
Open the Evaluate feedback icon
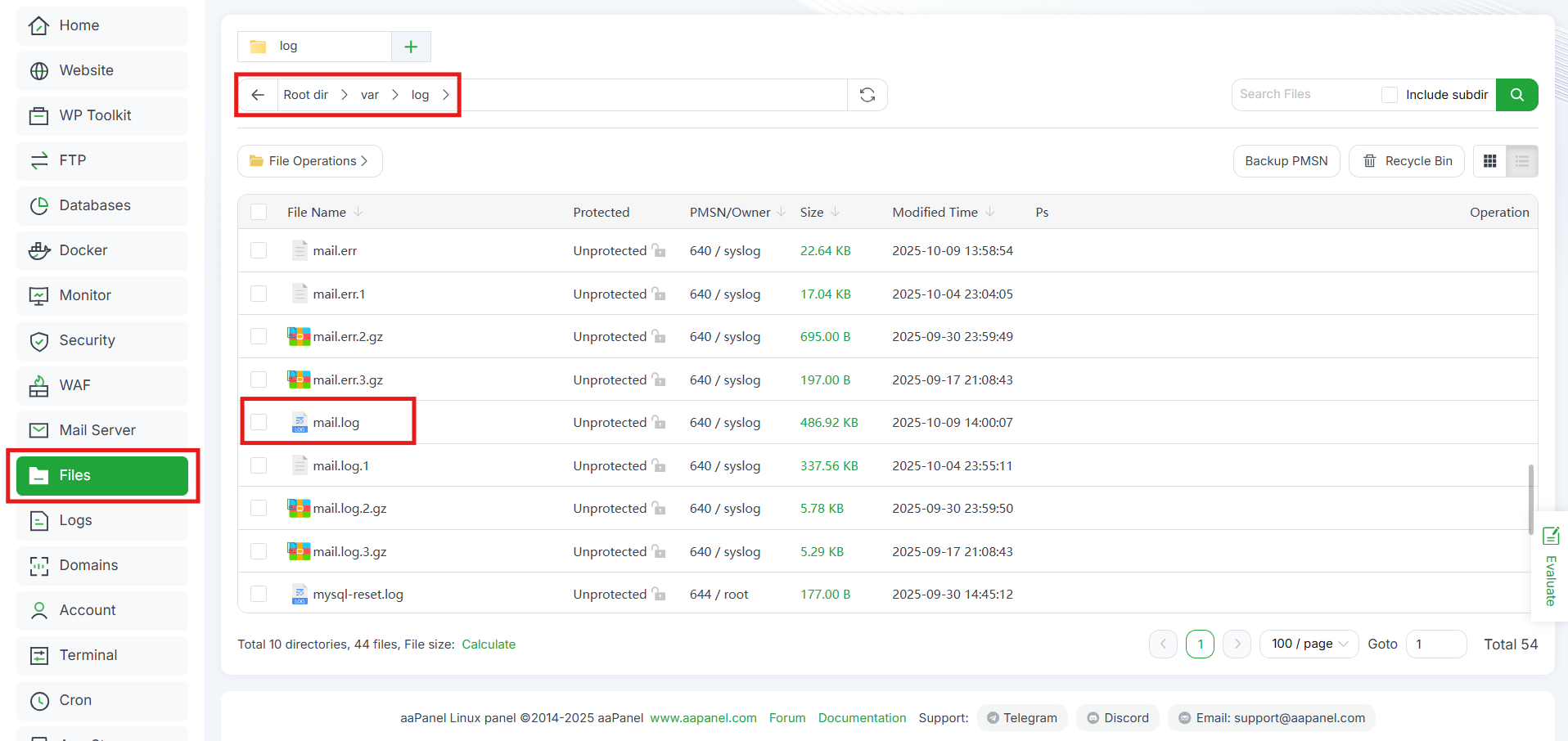point(1550,536)
